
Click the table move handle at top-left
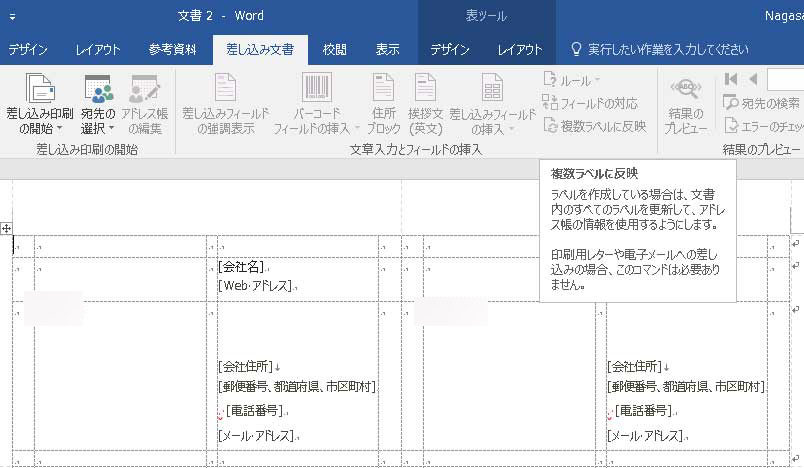6,229
